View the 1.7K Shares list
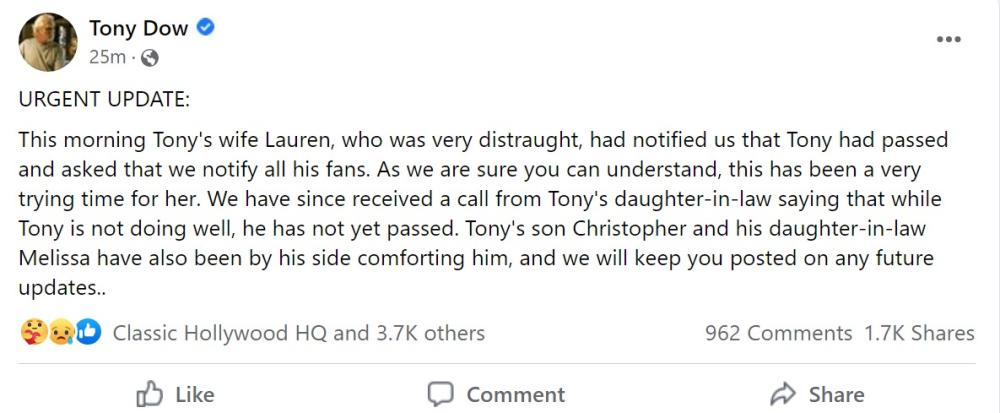1000x413 pixels. coord(919,333)
